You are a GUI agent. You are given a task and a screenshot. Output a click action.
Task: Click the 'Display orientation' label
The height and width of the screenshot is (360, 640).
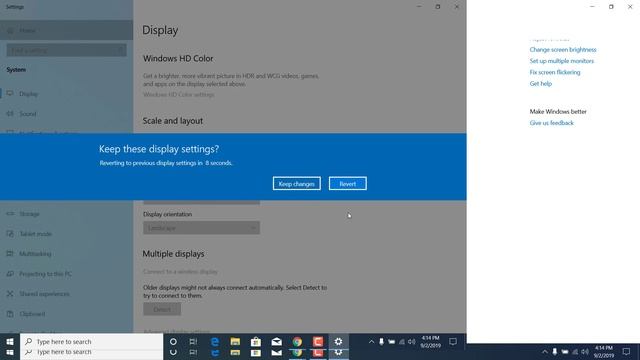pos(167,214)
